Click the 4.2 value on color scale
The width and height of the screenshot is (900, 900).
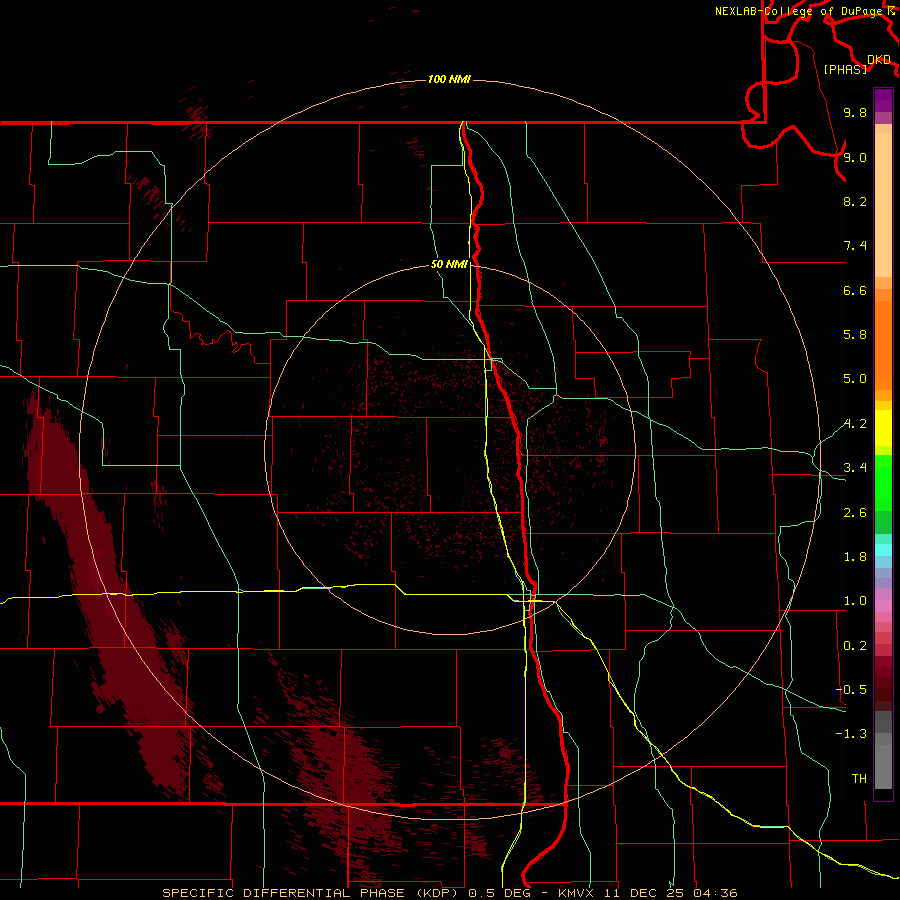point(855,424)
